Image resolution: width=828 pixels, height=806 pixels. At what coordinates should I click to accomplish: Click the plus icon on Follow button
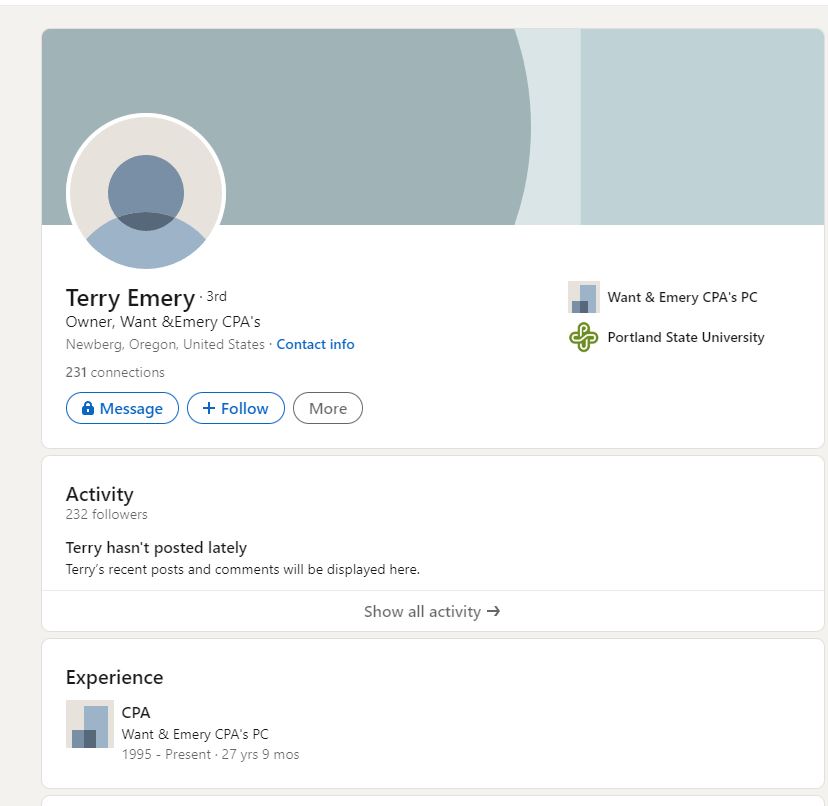coord(209,408)
